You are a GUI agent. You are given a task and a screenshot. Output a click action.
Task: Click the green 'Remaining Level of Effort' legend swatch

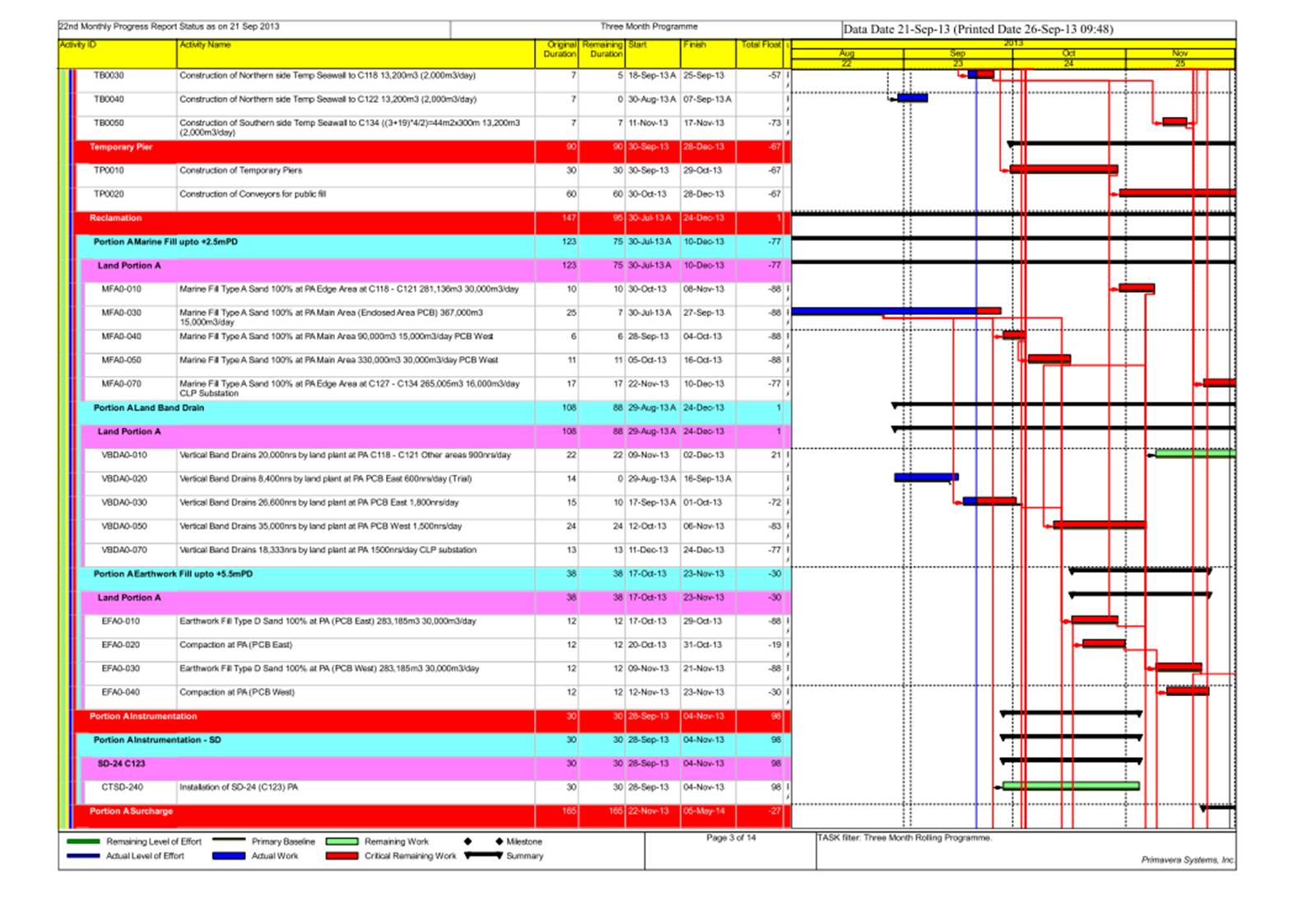tap(83, 842)
